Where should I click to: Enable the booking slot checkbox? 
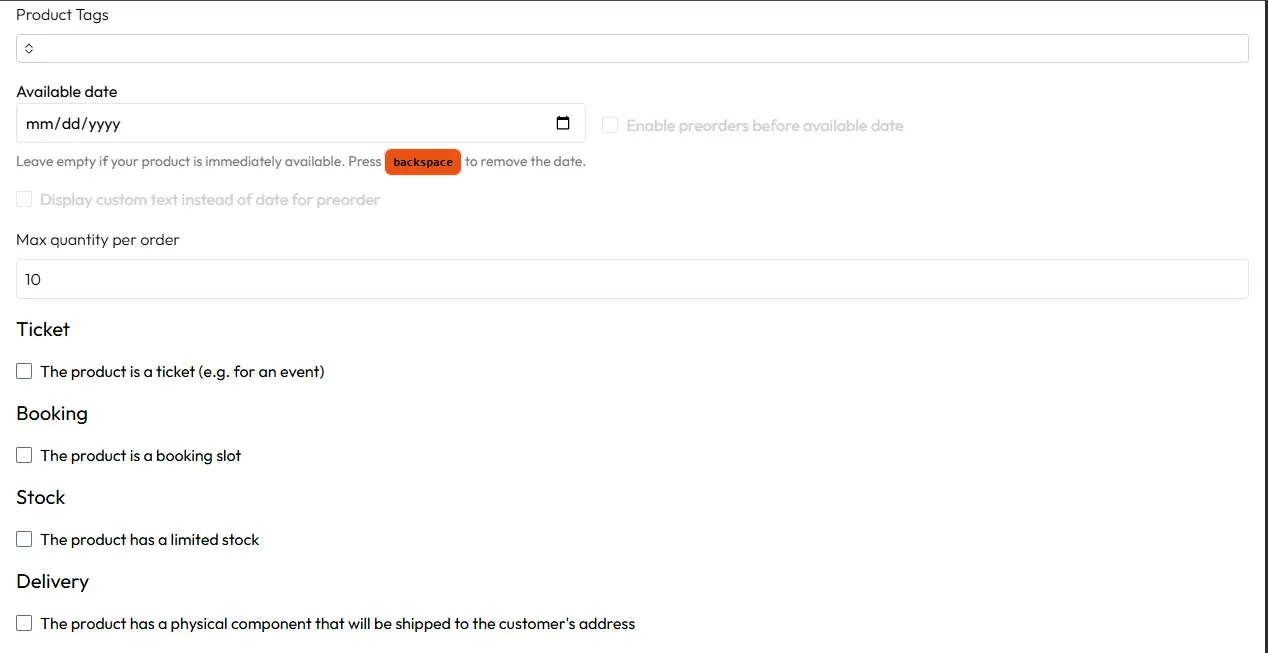(x=24, y=456)
